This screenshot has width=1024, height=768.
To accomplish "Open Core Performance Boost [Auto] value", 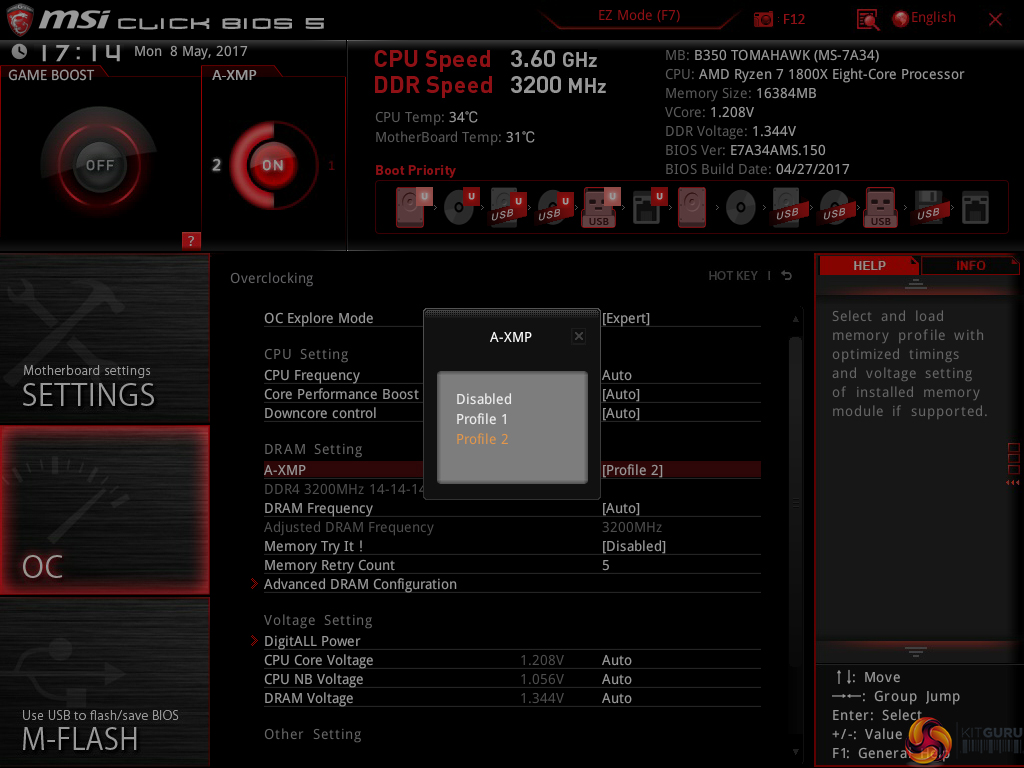I will pos(621,394).
